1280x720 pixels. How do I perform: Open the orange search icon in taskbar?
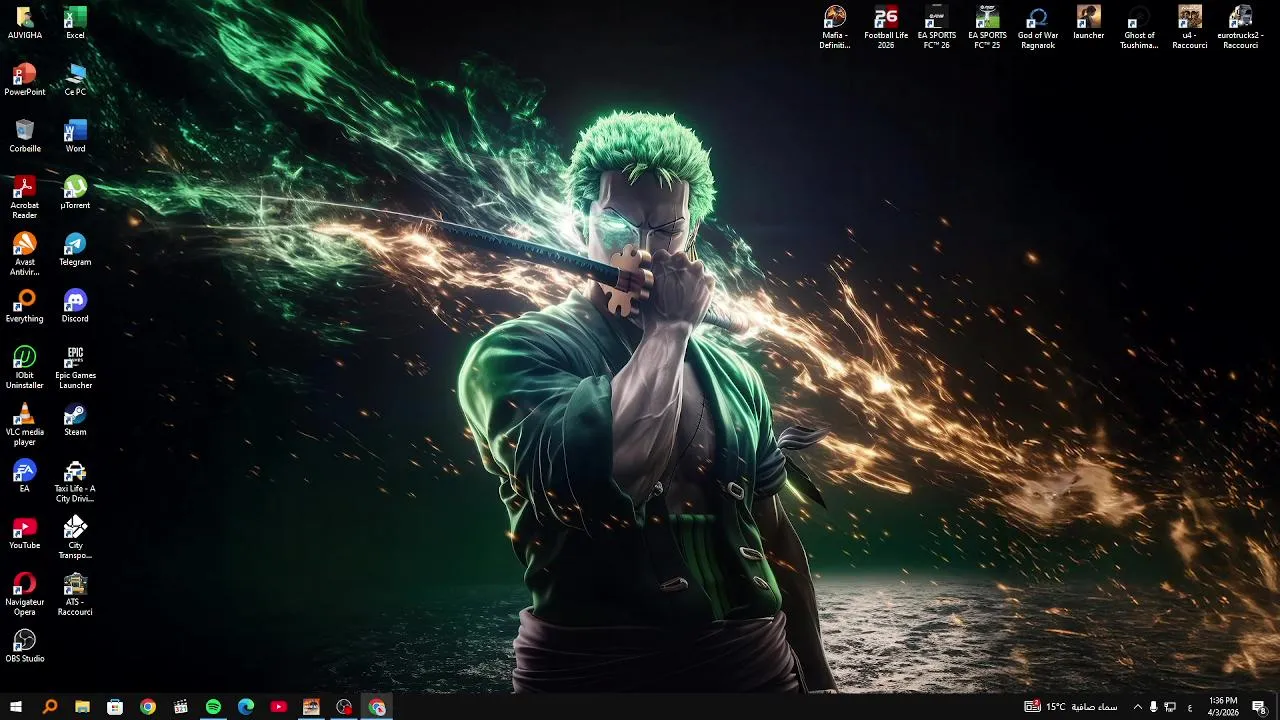[x=50, y=707]
